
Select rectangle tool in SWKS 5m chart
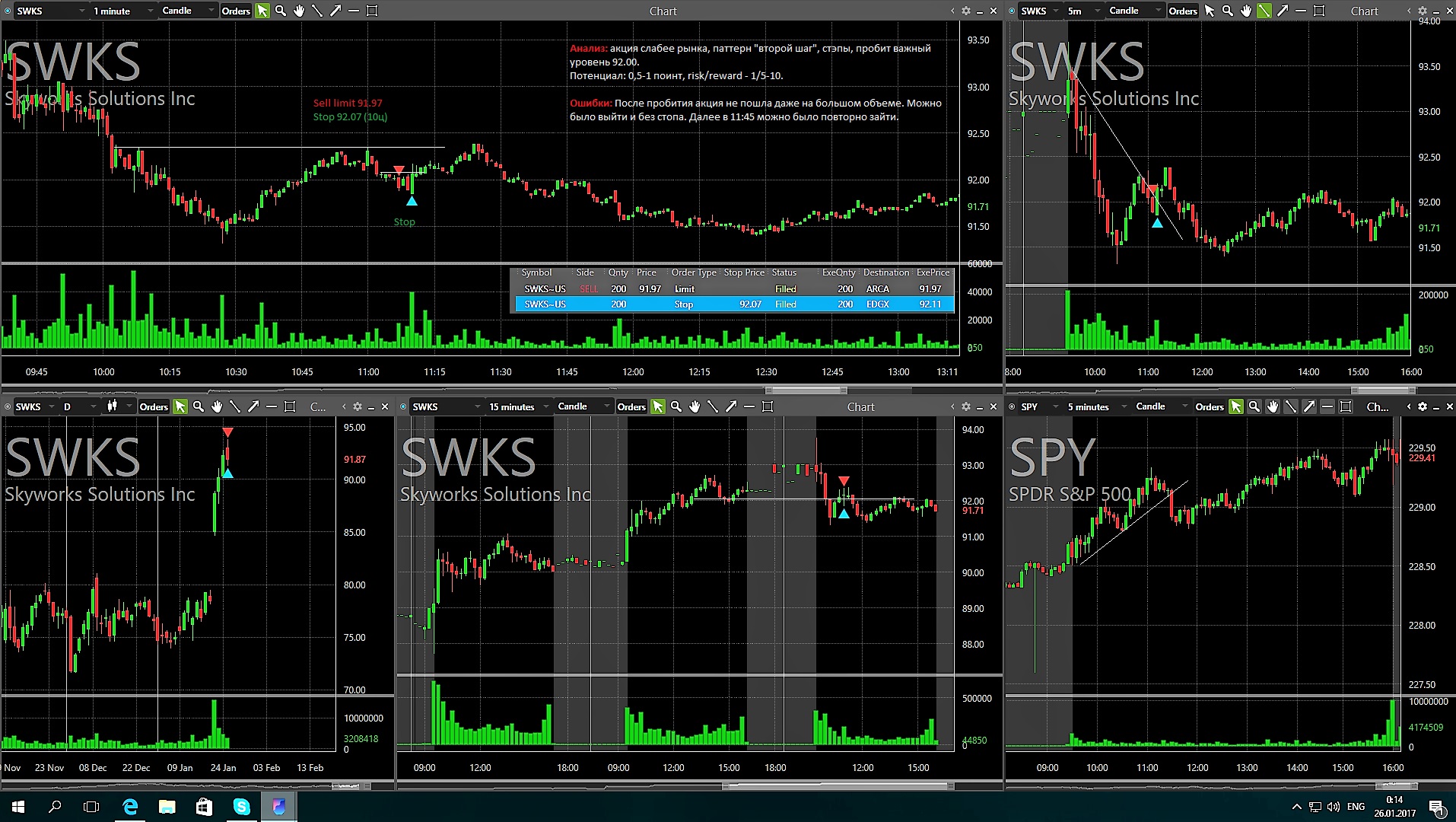[x=1319, y=11]
